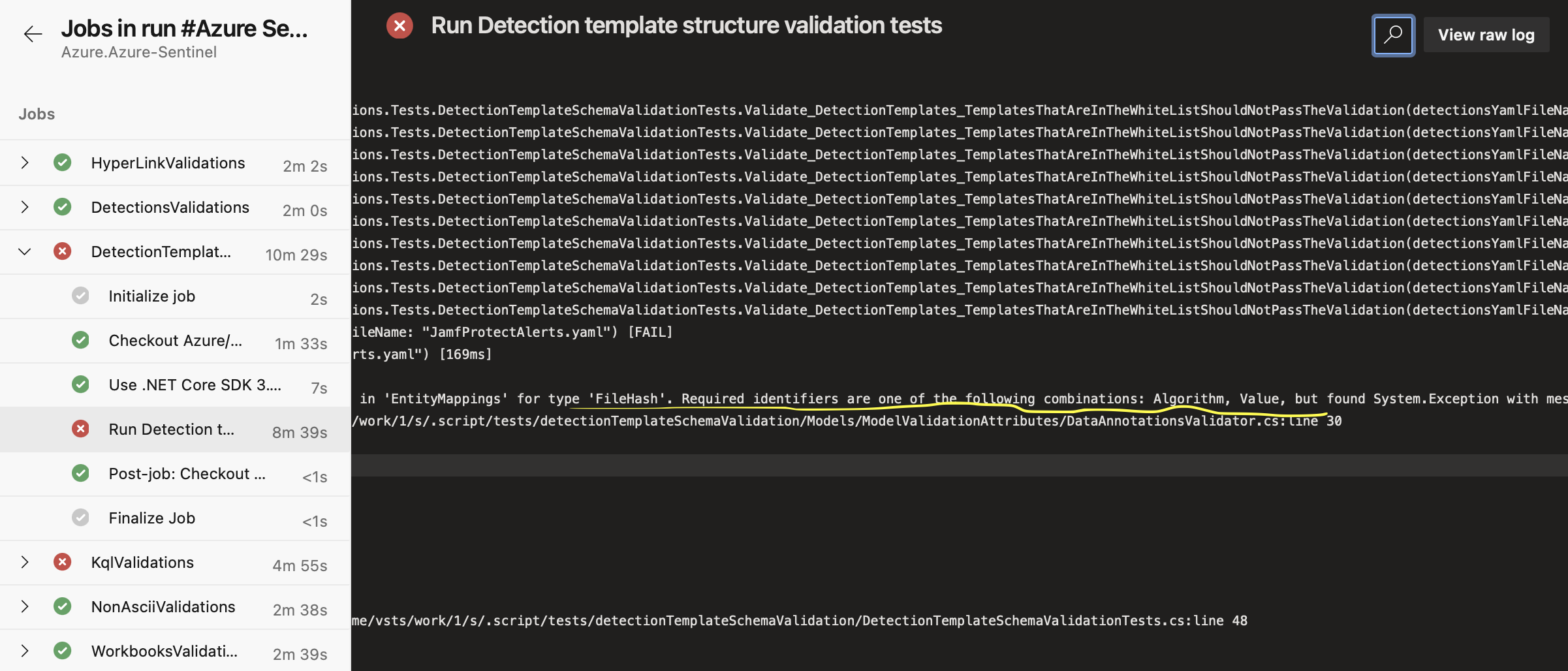
Task: Collapse the DetectionTemplat job details
Action: (x=25, y=251)
